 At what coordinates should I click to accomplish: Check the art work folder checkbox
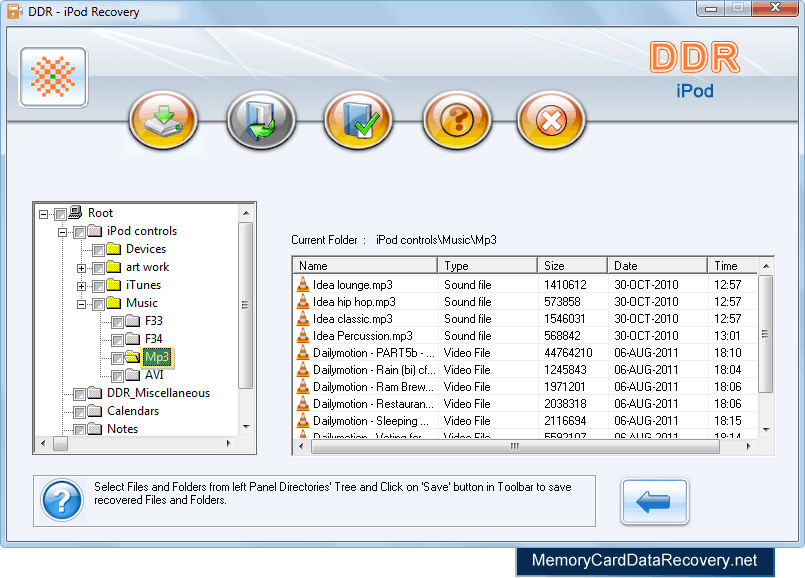tap(99, 268)
